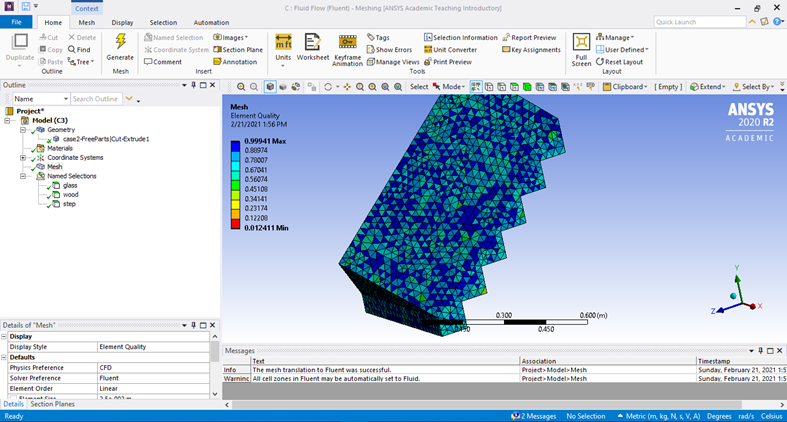Click the red minimum quality legend color
The width and height of the screenshot is (787, 422).
point(235,225)
